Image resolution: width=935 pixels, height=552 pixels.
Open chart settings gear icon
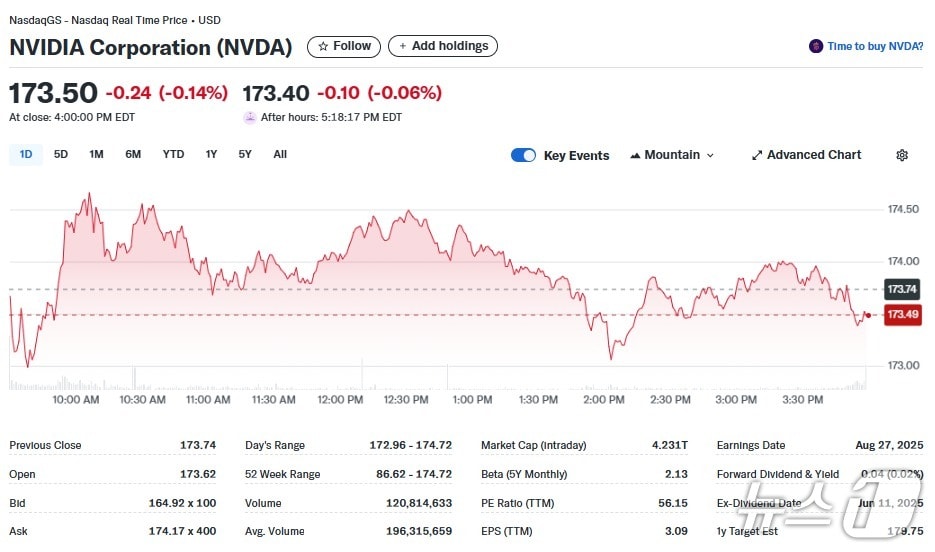[902, 155]
